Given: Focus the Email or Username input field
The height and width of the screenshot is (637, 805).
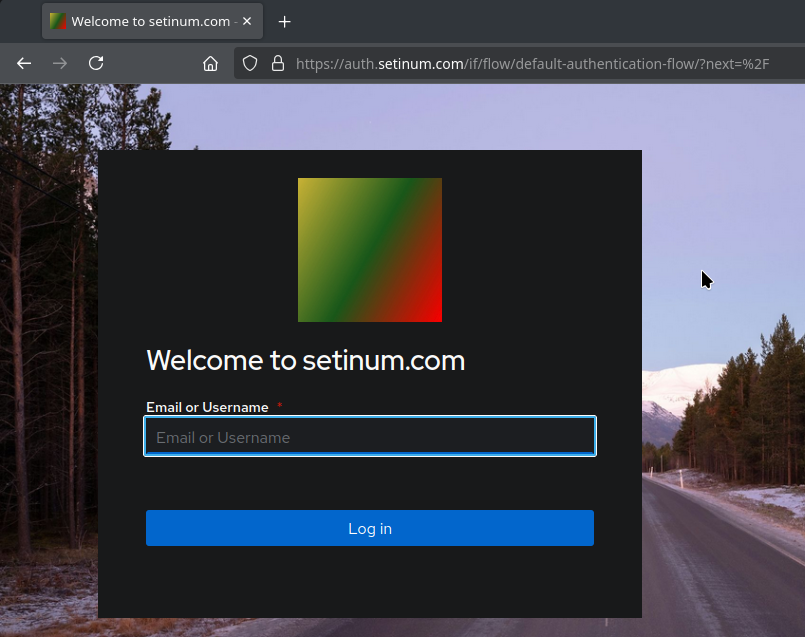Looking at the screenshot, I should point(369,436).
